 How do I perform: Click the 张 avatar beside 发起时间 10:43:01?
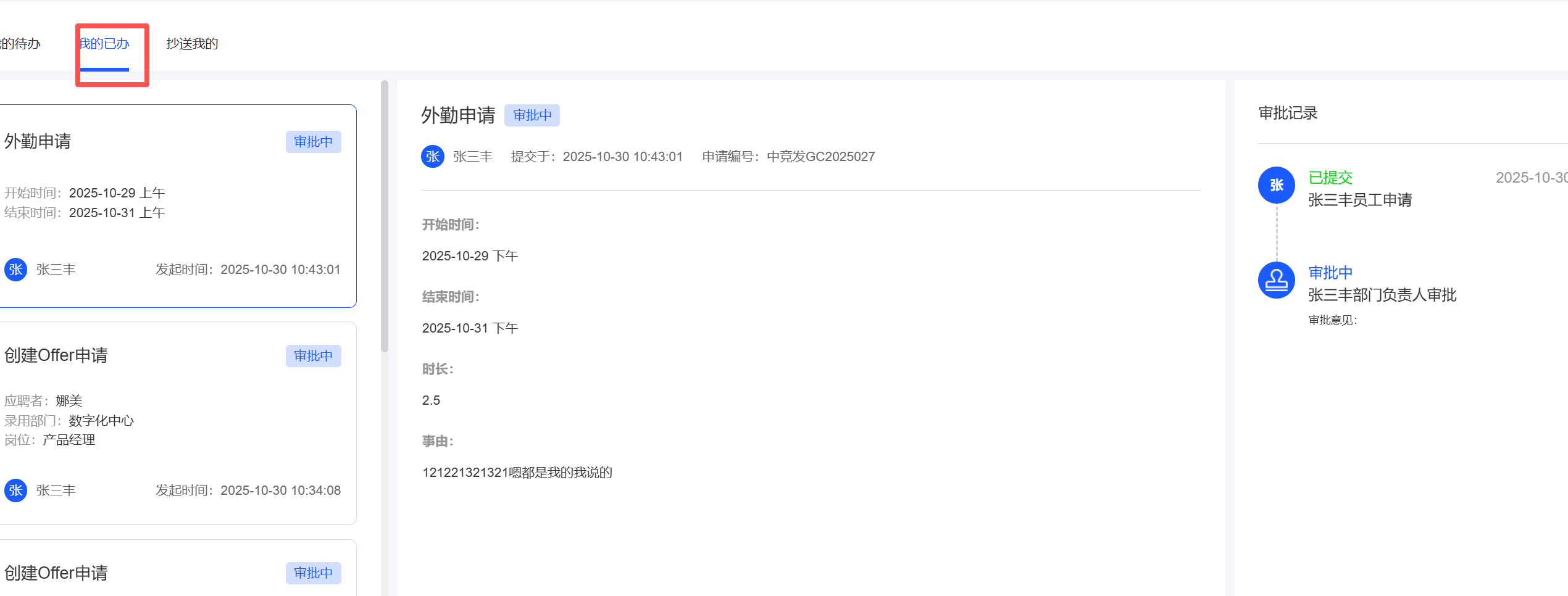(15, 270)
